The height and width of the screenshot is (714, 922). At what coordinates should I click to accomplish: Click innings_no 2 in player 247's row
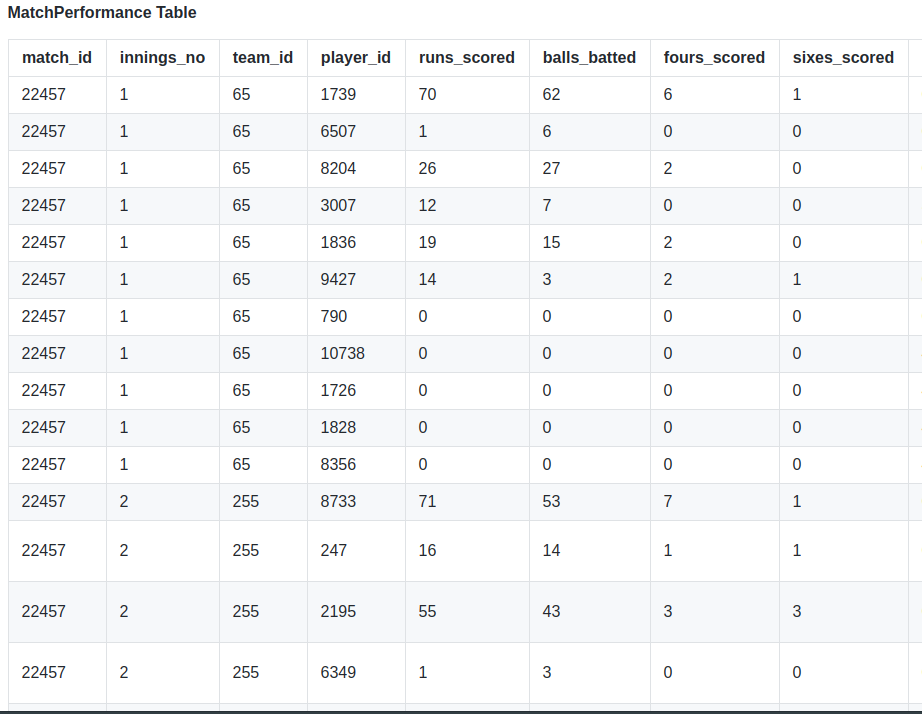[x=123, y=551]
